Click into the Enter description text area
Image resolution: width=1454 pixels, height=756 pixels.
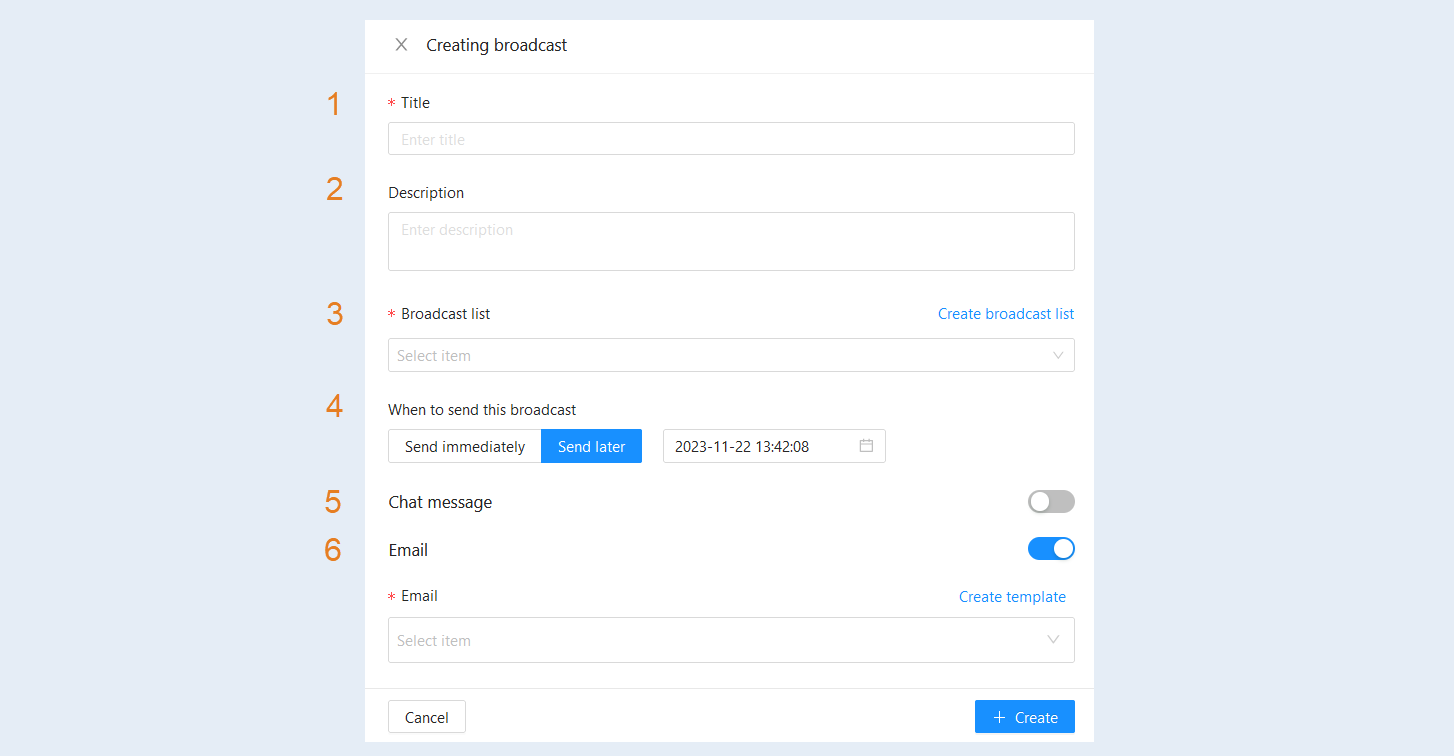click(x=731, y=241)
